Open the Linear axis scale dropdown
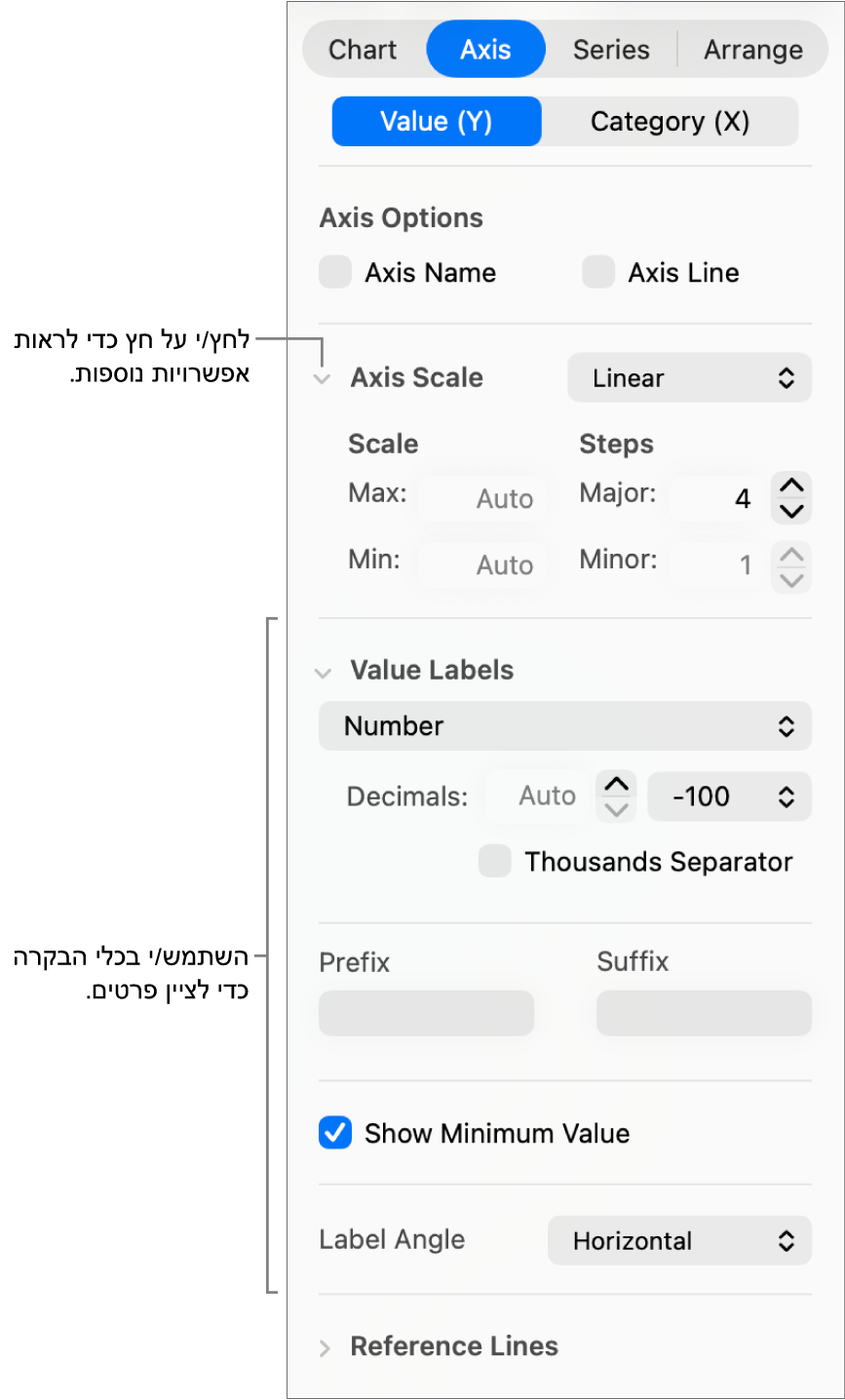This screenshot has width=845, height=1400. 689,377
